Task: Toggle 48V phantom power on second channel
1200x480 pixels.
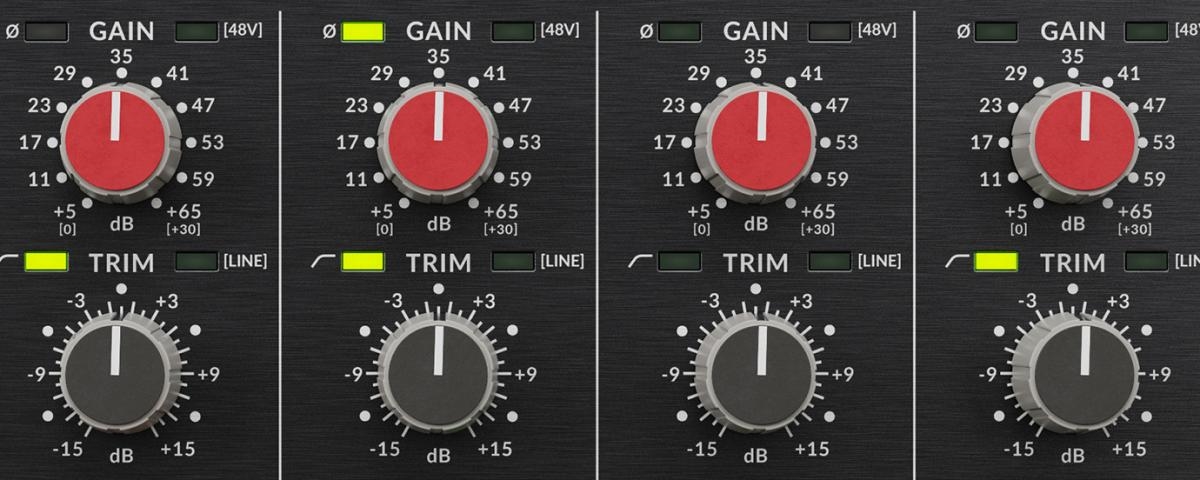Action: pyautogui.click(x=514, y=31)
